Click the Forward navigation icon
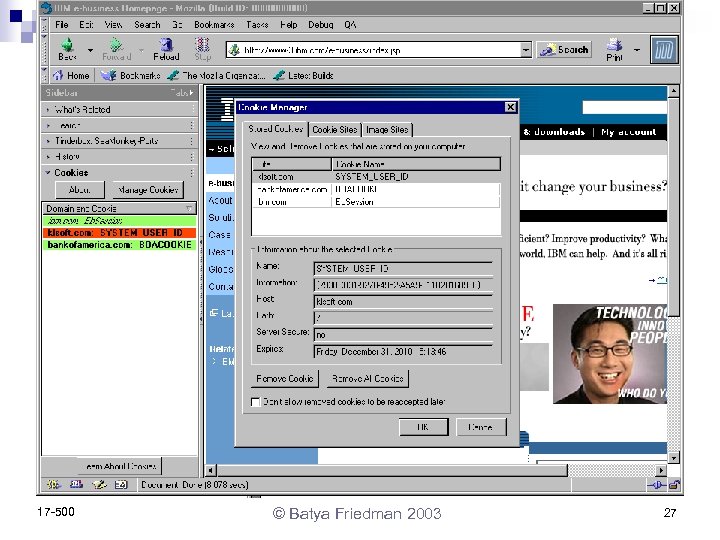 (116, 45)
